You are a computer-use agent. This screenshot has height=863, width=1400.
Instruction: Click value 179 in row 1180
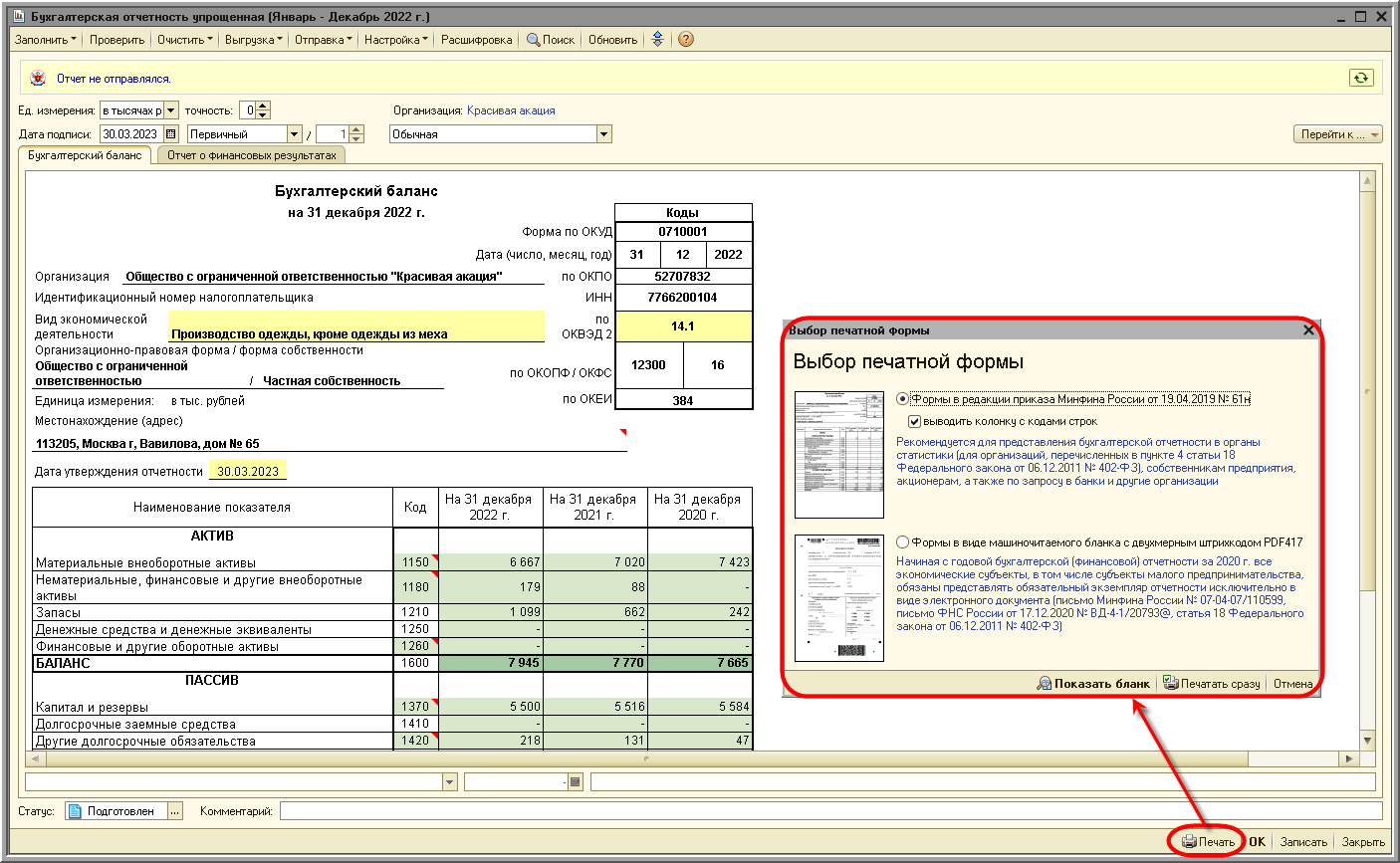[491, 587]
